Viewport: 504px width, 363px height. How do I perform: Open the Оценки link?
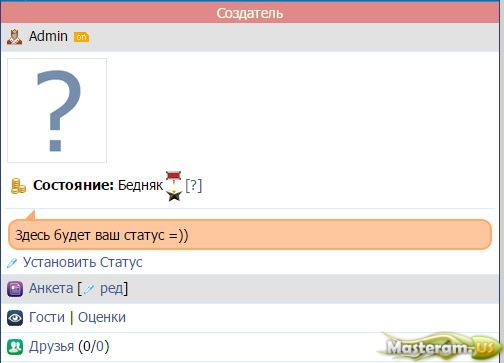tap(102, 317)
